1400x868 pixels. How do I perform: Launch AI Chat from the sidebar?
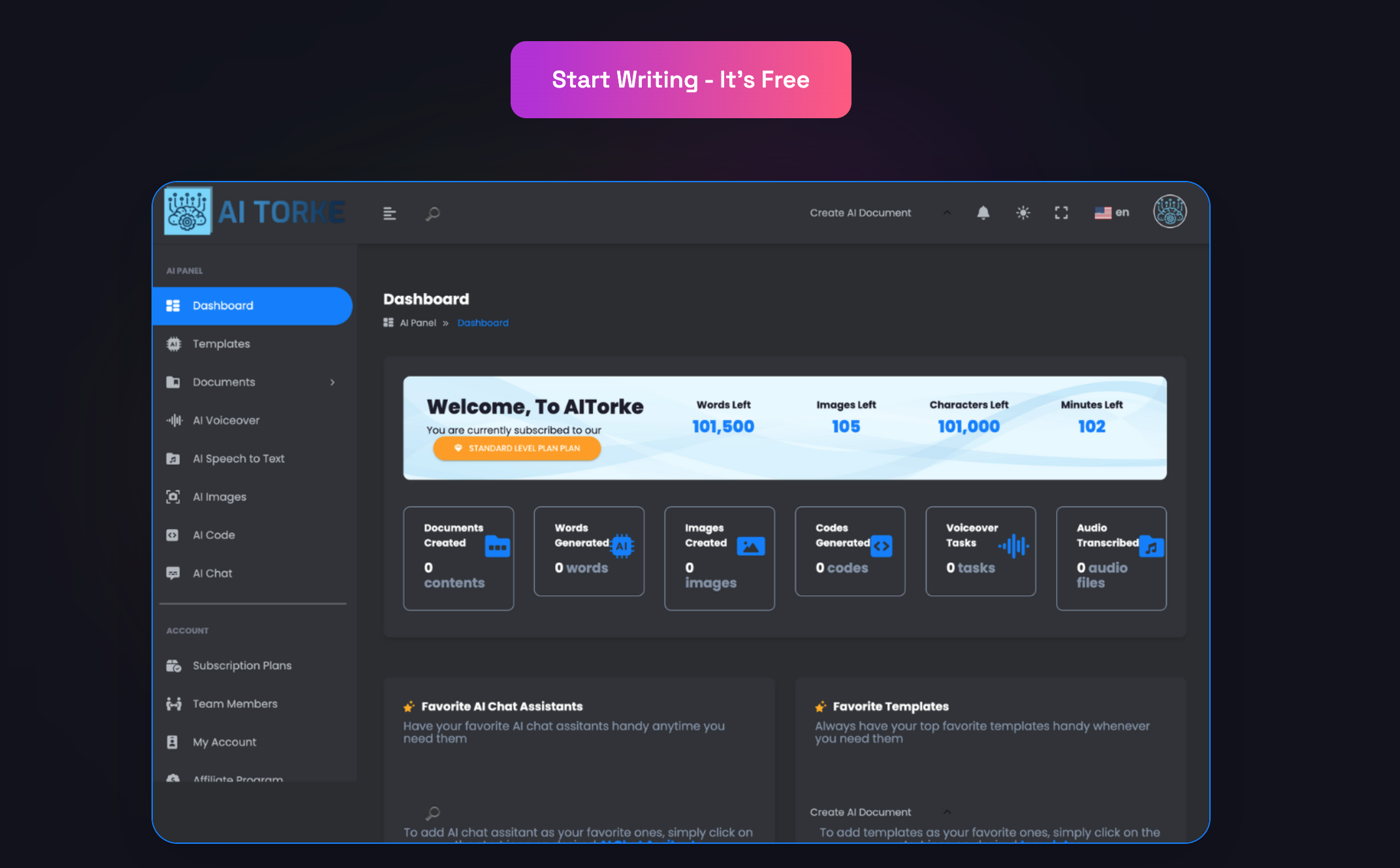pyautogui.click(x=212, y=573)
